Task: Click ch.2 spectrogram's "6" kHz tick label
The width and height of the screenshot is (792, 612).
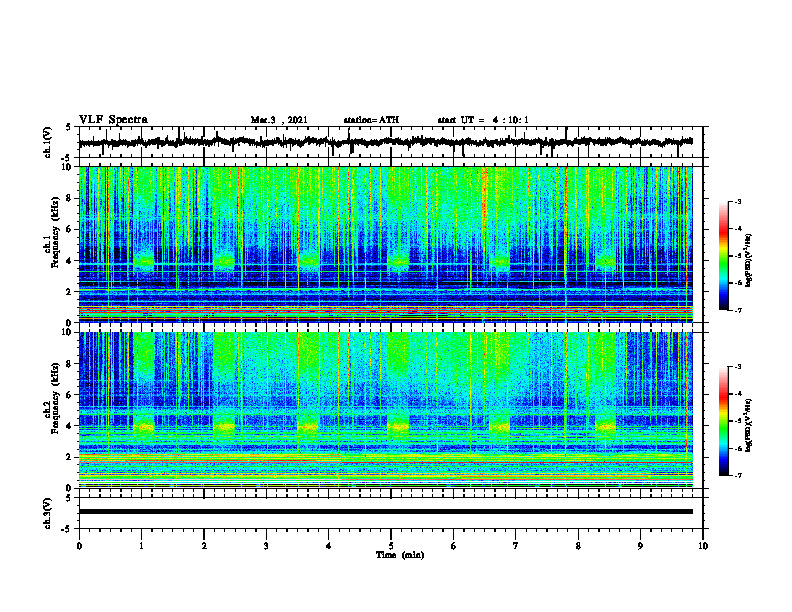Action: coord(69,395)
